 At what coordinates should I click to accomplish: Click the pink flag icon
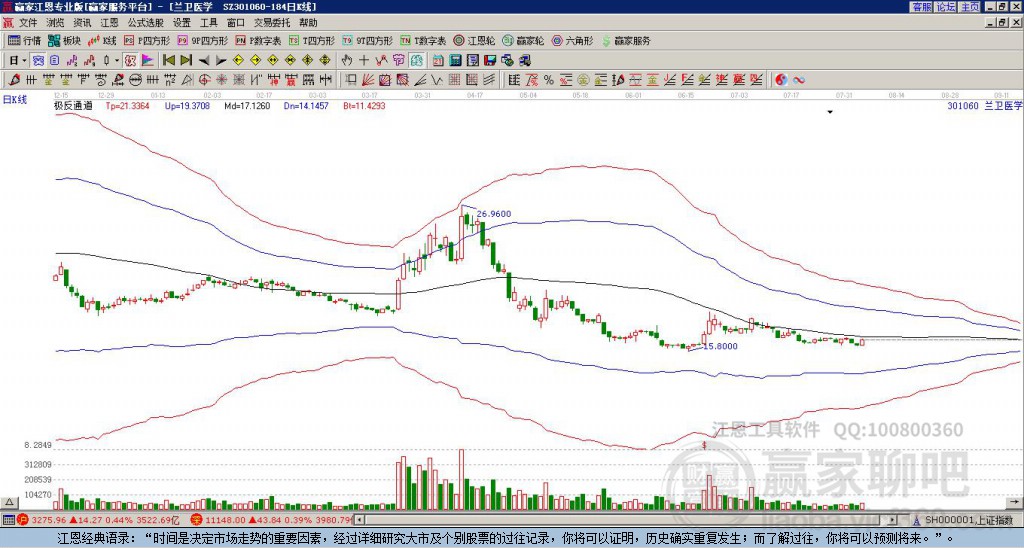pos(148,60)
